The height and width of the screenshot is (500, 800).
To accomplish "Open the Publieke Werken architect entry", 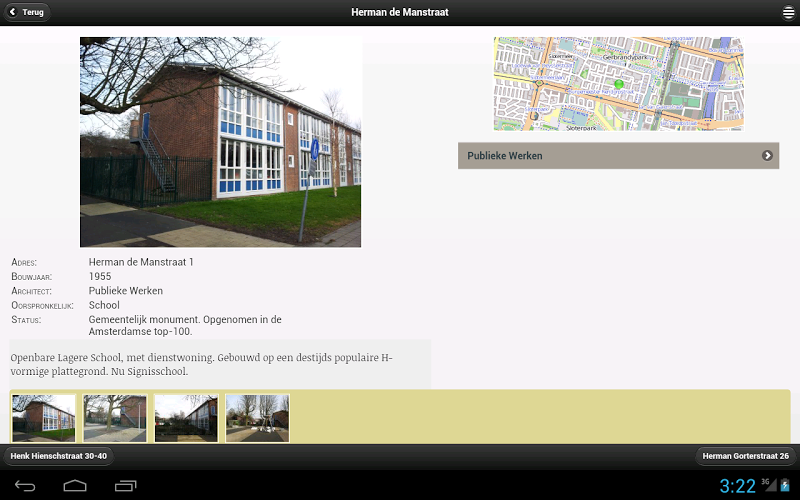I will pos(618,156).
